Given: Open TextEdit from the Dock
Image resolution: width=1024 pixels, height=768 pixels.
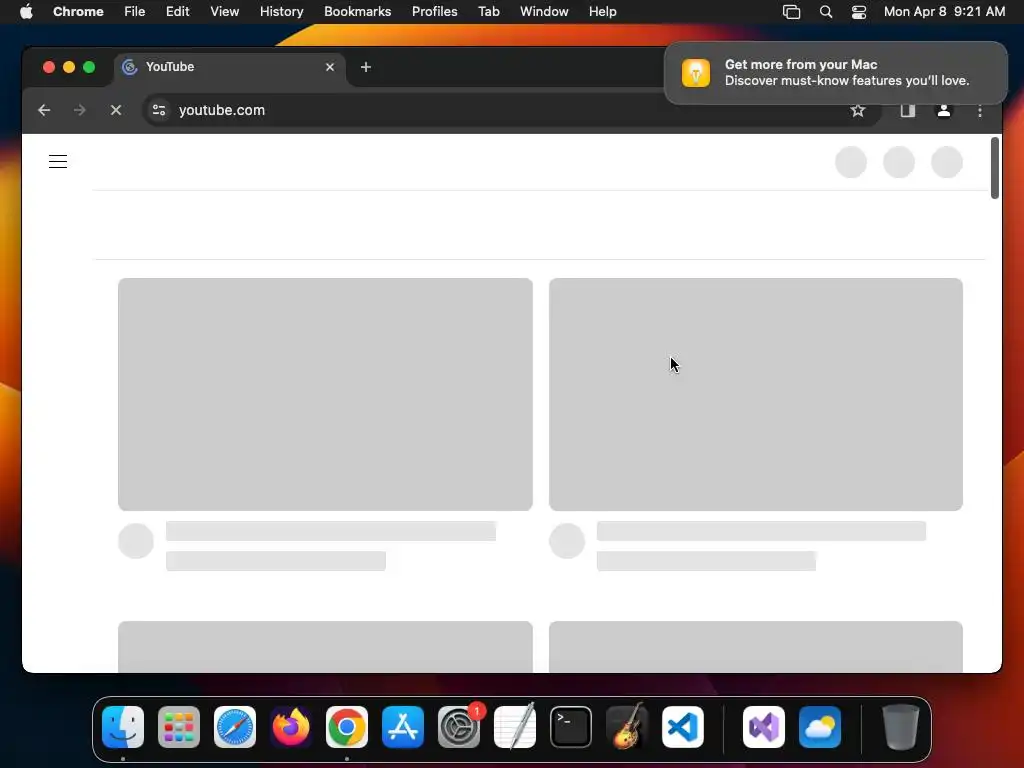Looking at the screenshot, I should click(x=515, y=727).
